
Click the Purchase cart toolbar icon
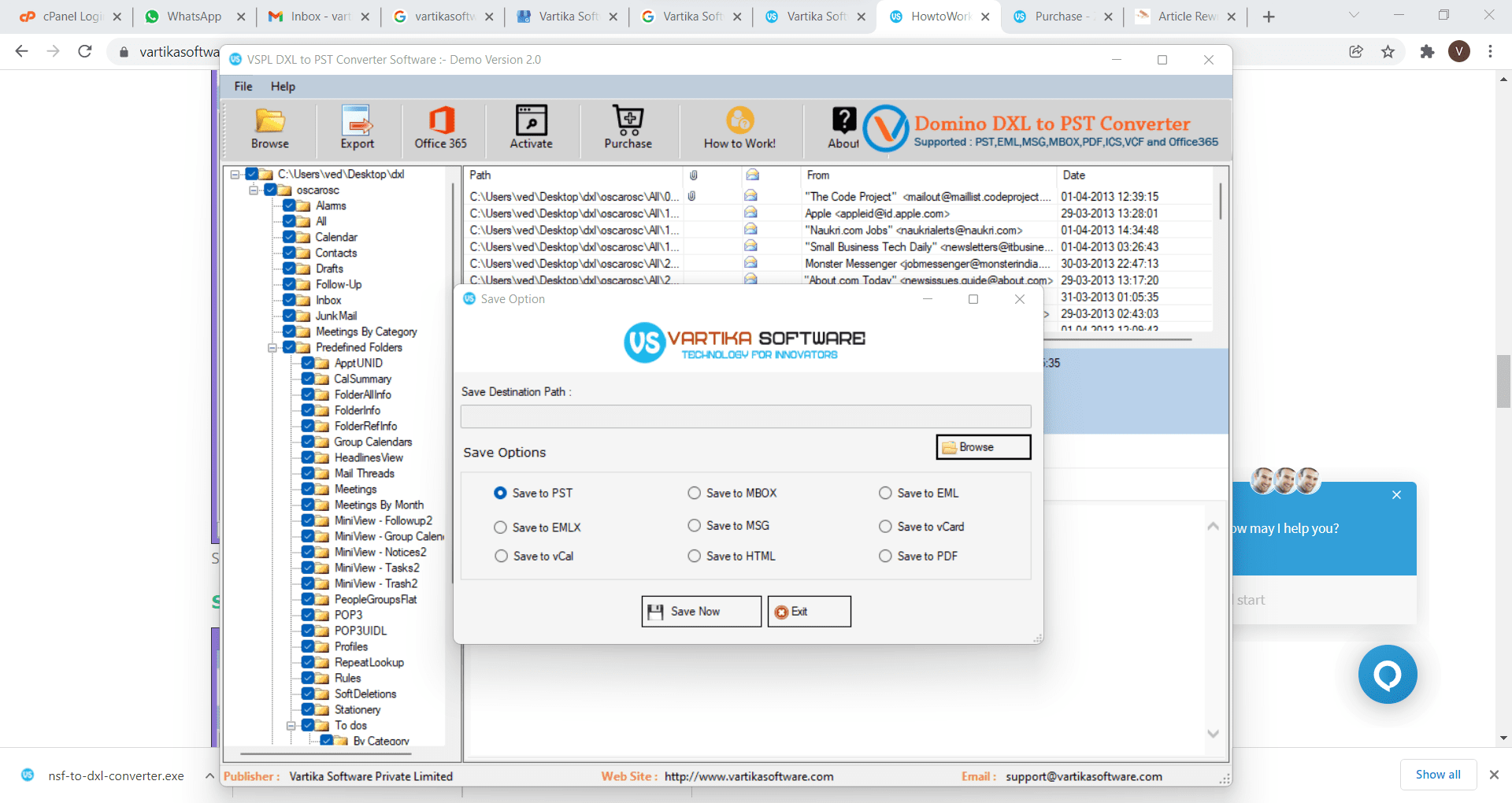(x=628, y=120)
